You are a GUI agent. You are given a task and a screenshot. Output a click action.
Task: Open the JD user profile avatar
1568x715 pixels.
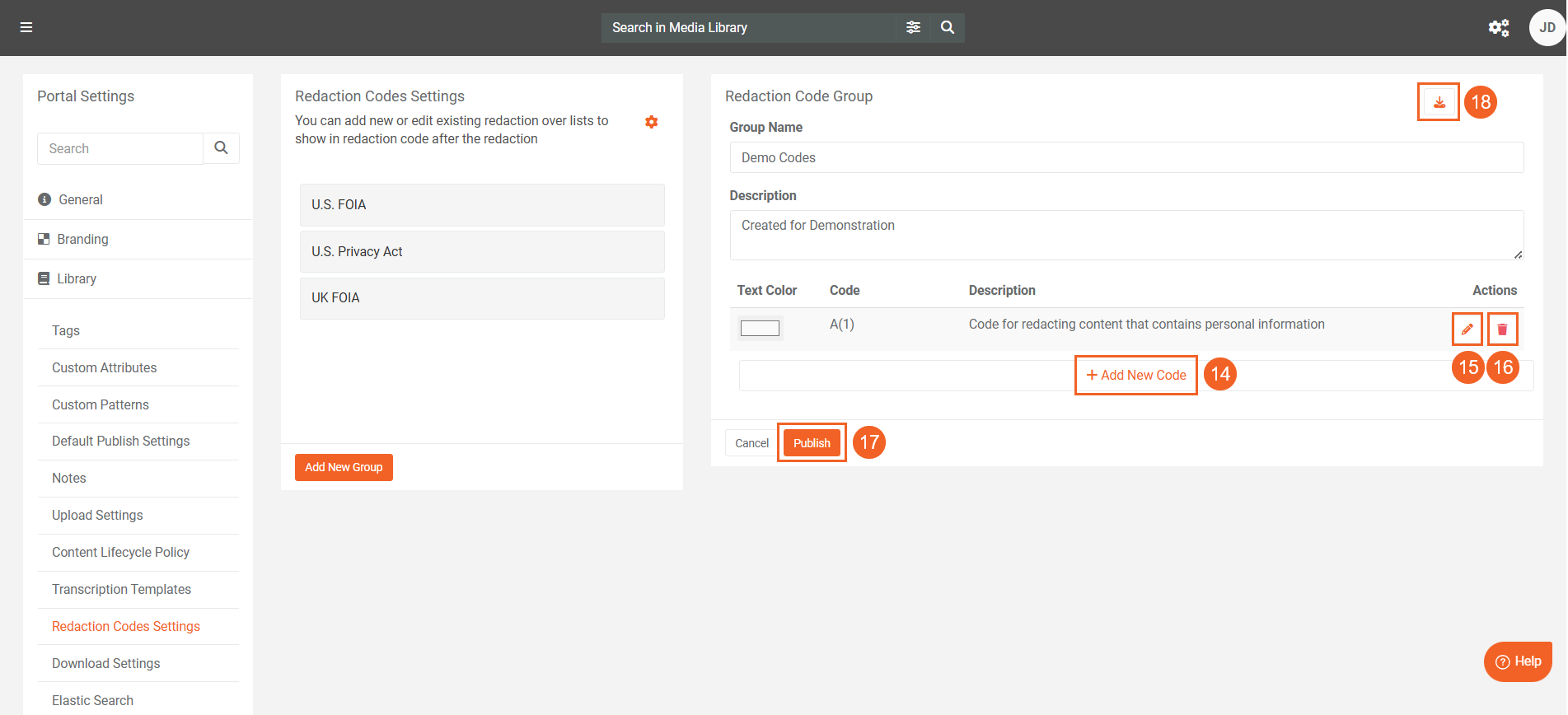point(1547,28)
